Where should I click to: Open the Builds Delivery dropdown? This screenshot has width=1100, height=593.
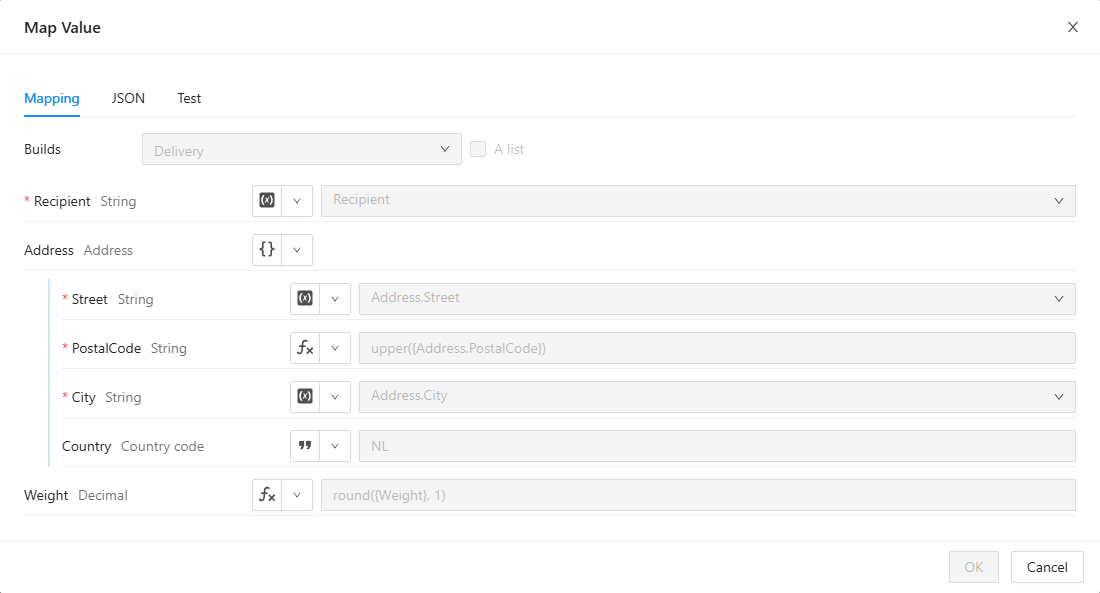pyautogui.click(x=302, y=149)
